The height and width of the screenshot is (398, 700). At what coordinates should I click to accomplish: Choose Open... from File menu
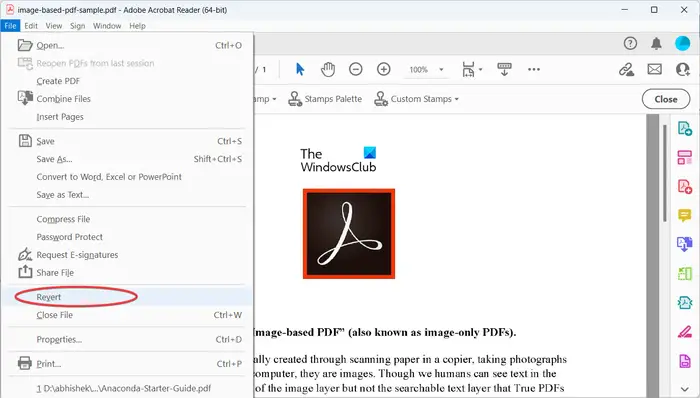point(127,45)
